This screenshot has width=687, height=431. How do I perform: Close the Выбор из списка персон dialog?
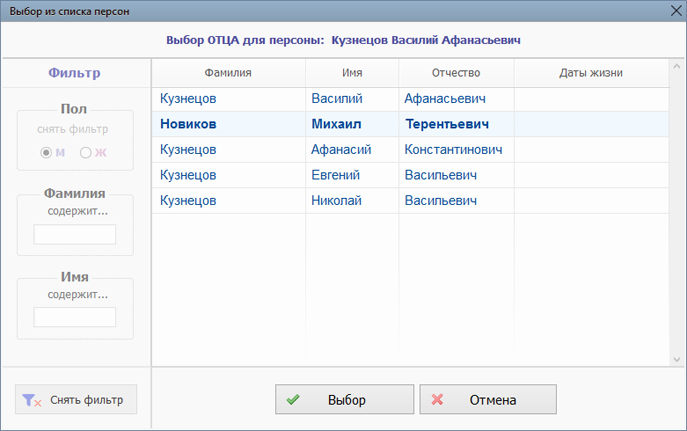coord(676,11)
